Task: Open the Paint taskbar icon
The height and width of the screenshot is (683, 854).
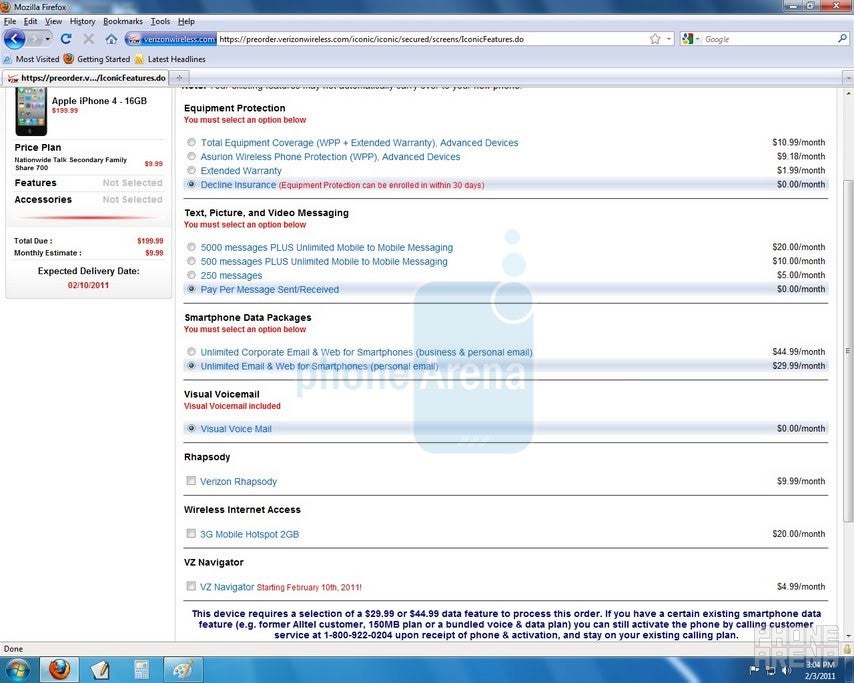Action: 182,669
